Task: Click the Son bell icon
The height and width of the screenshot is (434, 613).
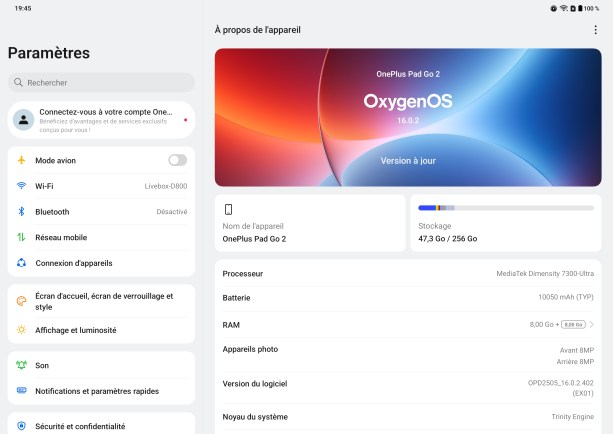Action: pyautogui.click(x=22, y=365)
